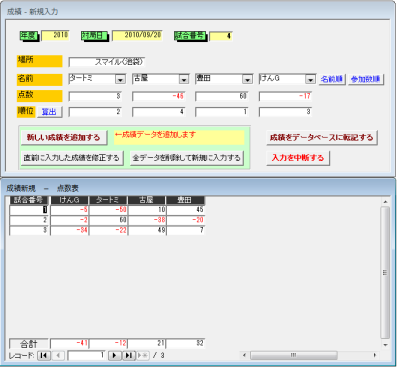Open the 古屋 name dropdown
The width and height of the screenshot is (398, 367).
pos(184,79)
